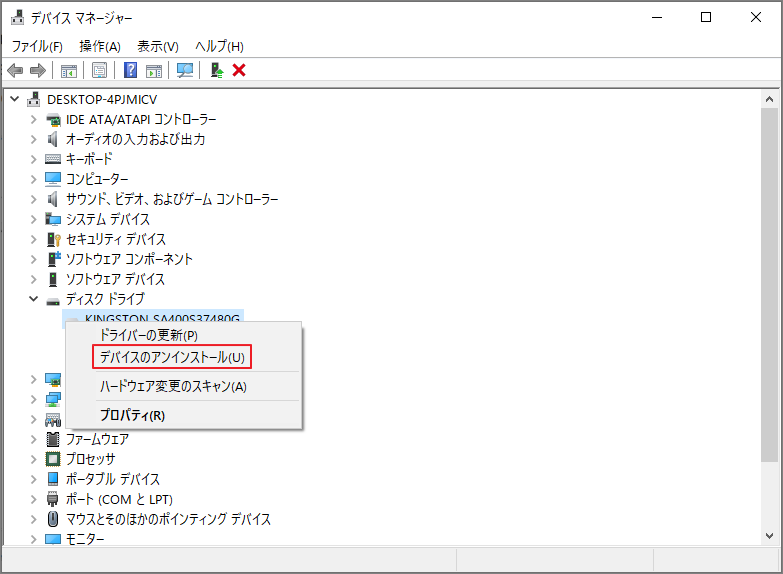
Task: Open the 表示(V) menu
Action: point(158,46)
